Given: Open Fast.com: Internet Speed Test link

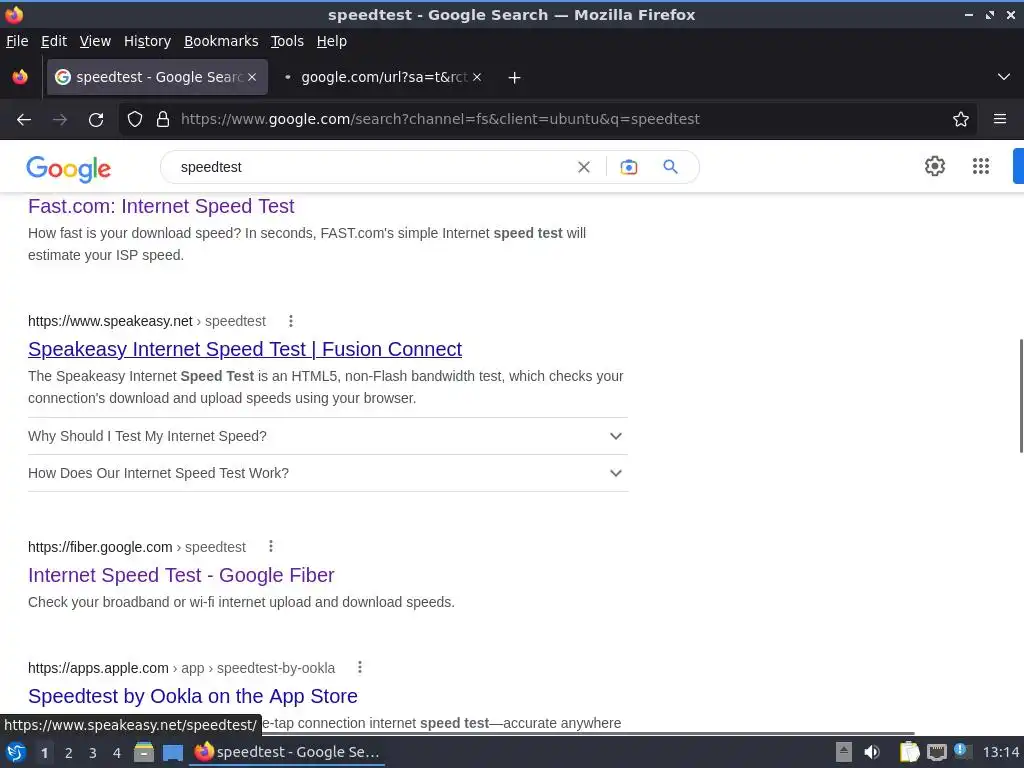Looking at the screenshot, I should pyautogui.click(x=161, y=206).
